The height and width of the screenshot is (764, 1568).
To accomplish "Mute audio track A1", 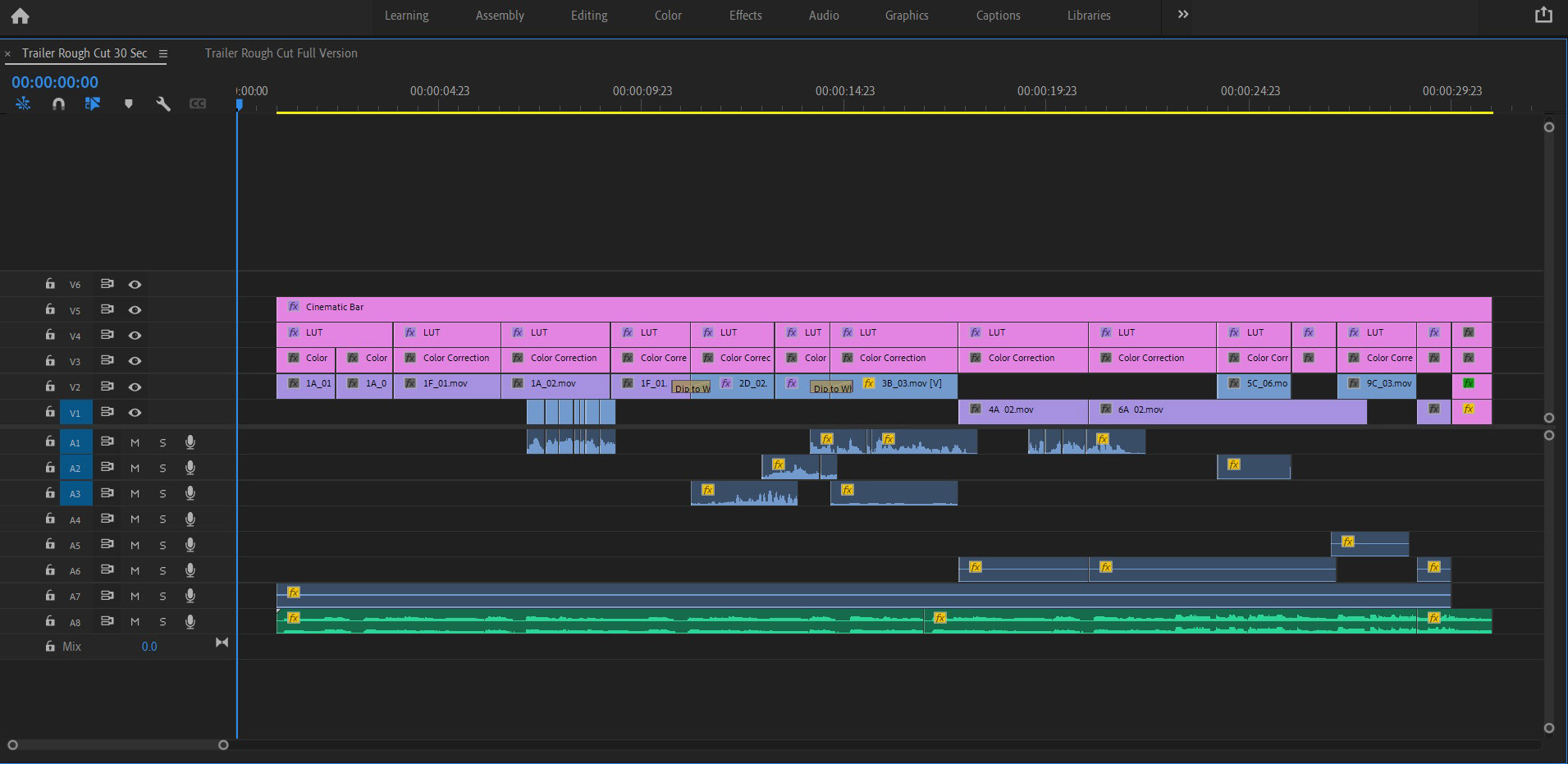I will [135, 442].
